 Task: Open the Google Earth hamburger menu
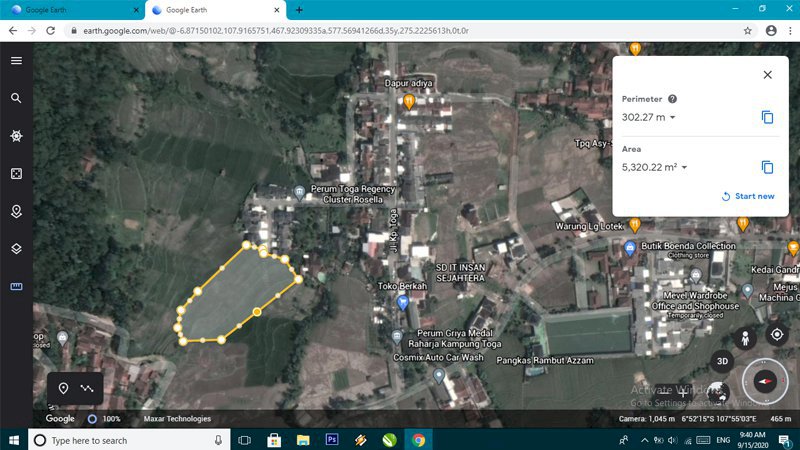(16, 60)
